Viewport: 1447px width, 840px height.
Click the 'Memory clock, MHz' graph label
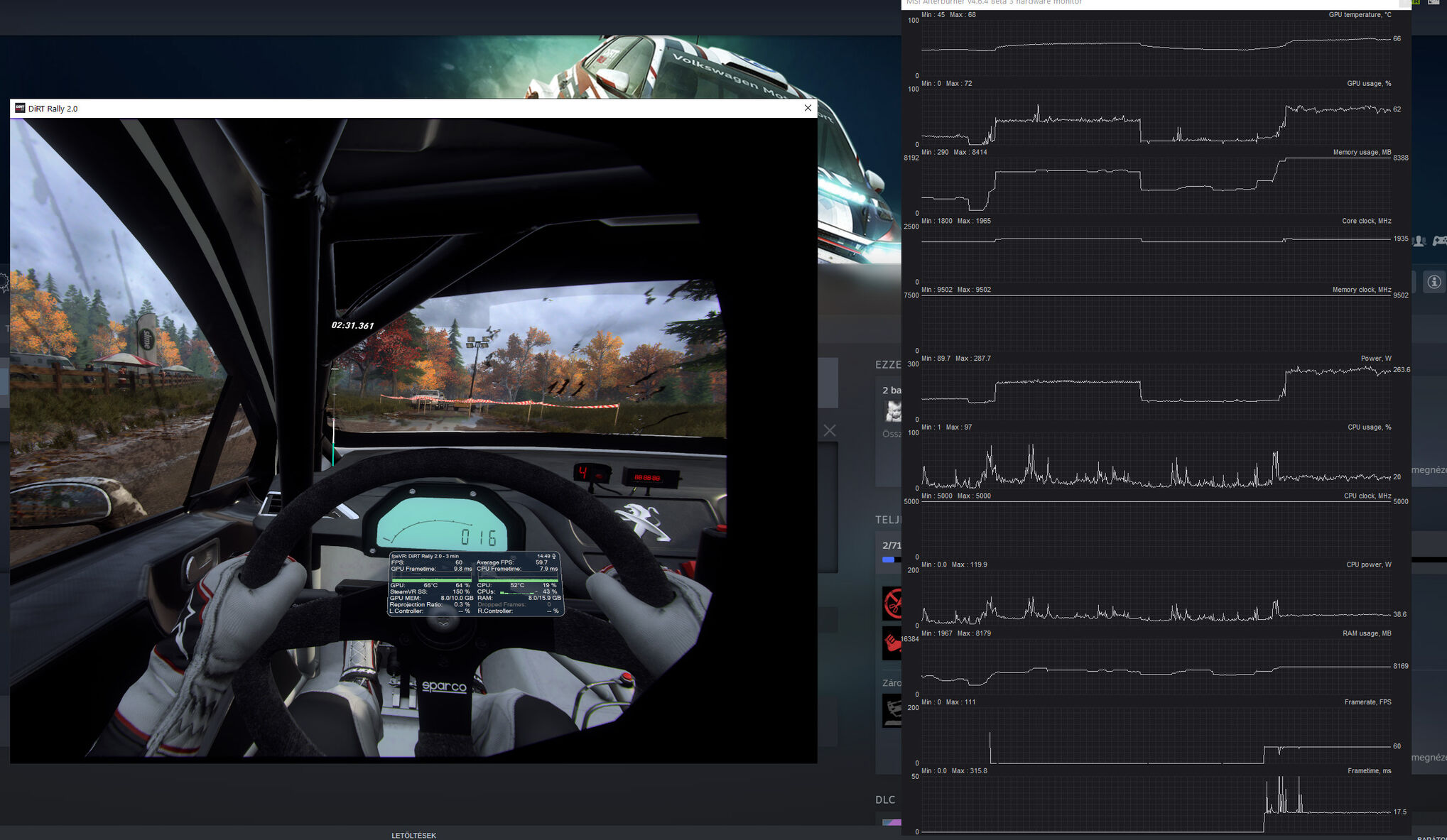pyautogui.click(x=1362, y=290)
